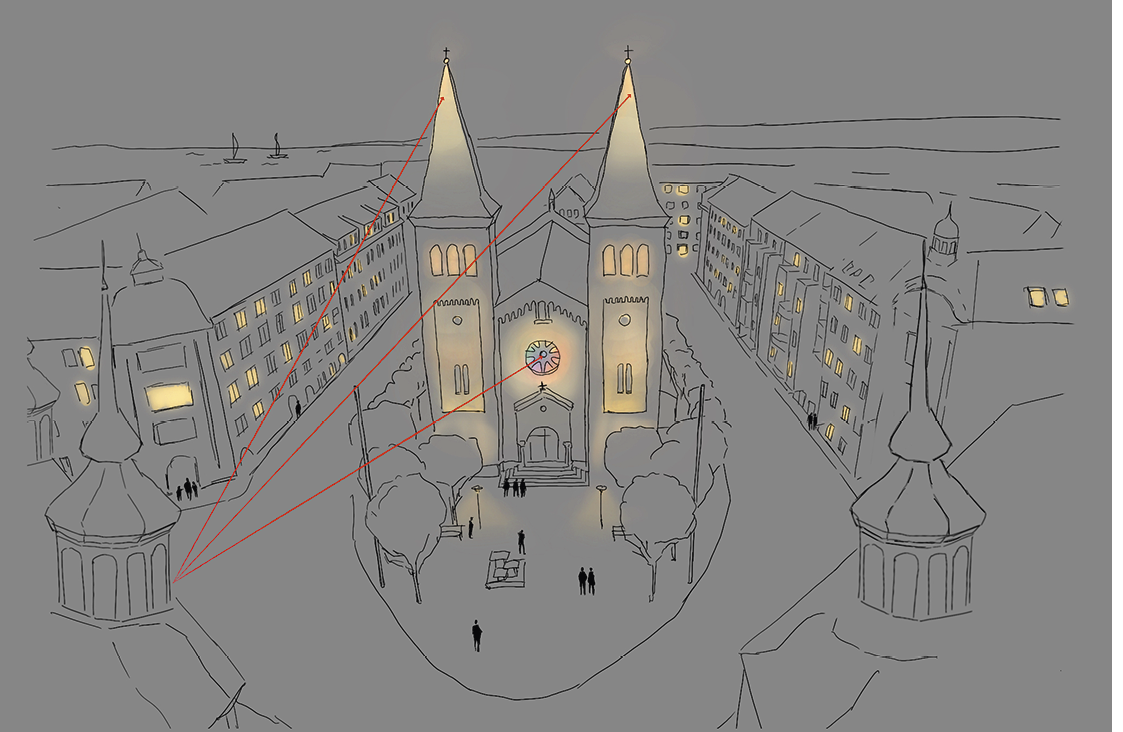Click the two lit windows at far right

[1047, 297]
